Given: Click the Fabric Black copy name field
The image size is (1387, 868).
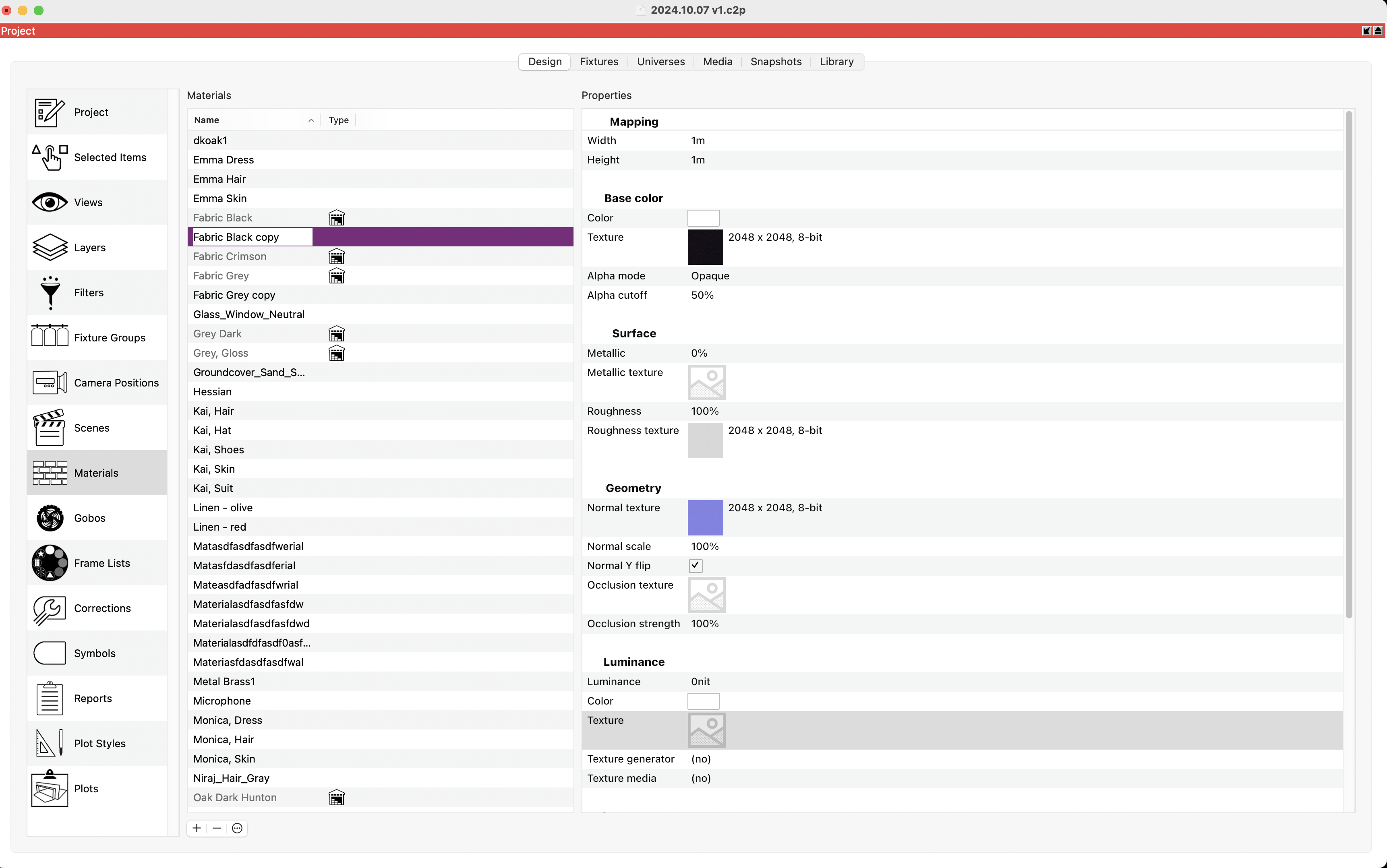Looking at the screenshot, I should pos(251,237).
